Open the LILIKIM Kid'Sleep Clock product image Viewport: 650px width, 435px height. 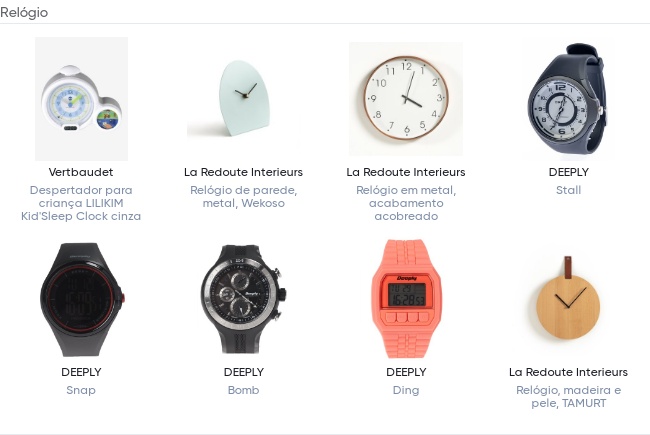pyautogui.click(x=81, y=99)
